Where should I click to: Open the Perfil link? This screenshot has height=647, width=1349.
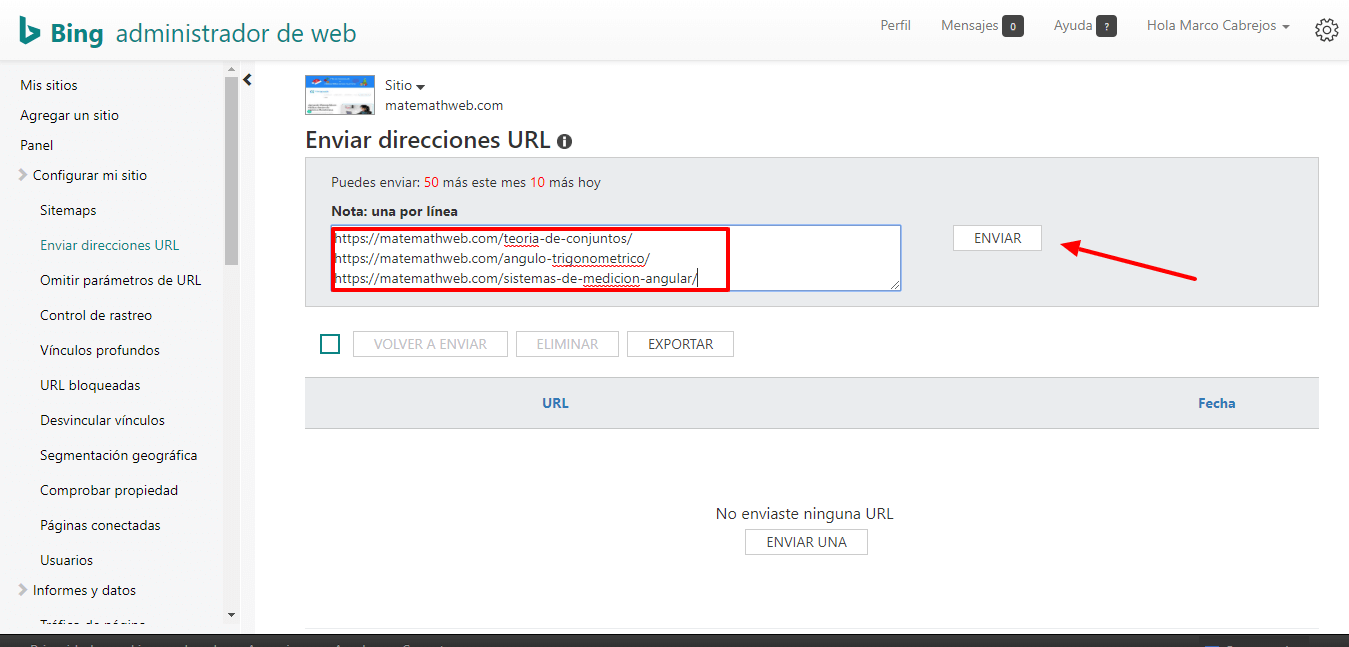tap(895, 26)
